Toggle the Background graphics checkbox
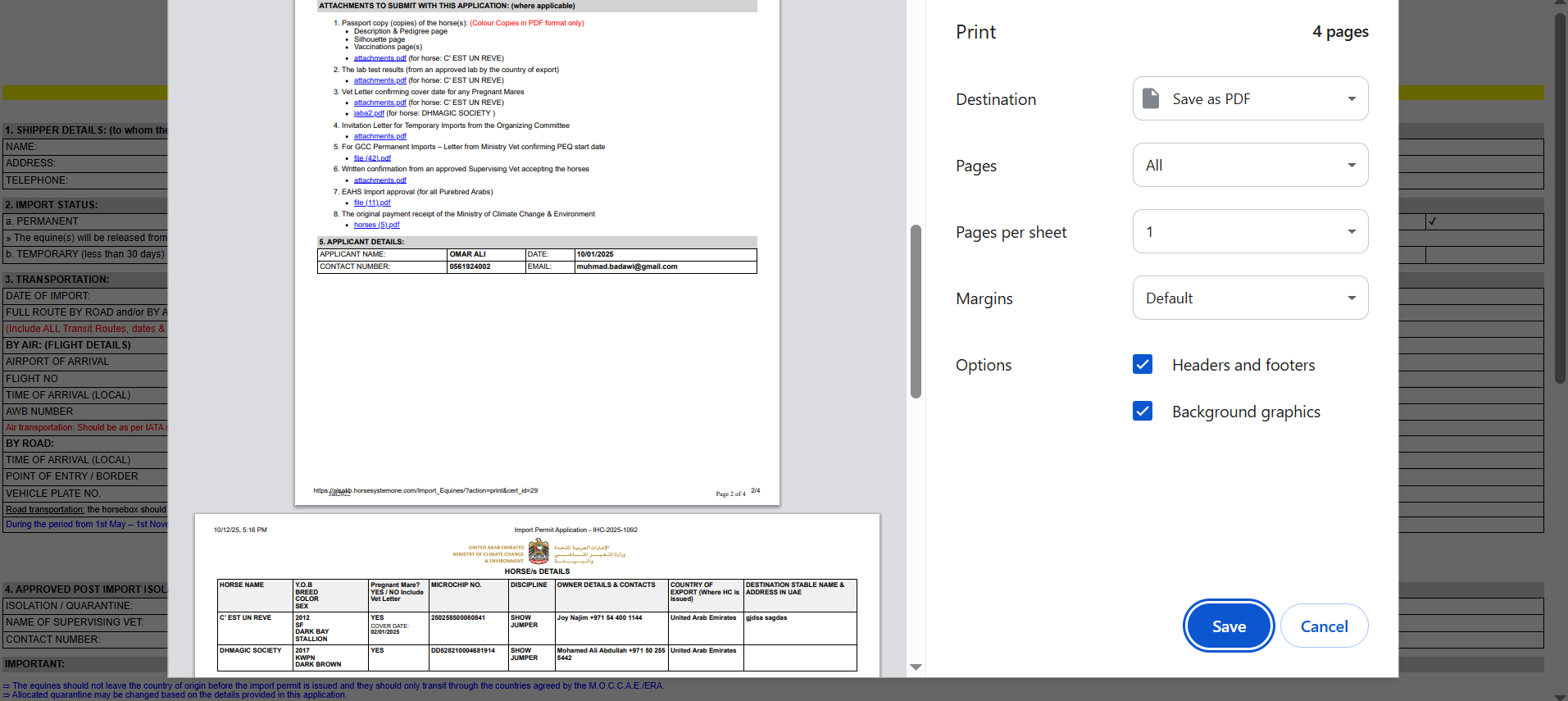Screen dimensions: 1568x701 (x=1143, y=411)
